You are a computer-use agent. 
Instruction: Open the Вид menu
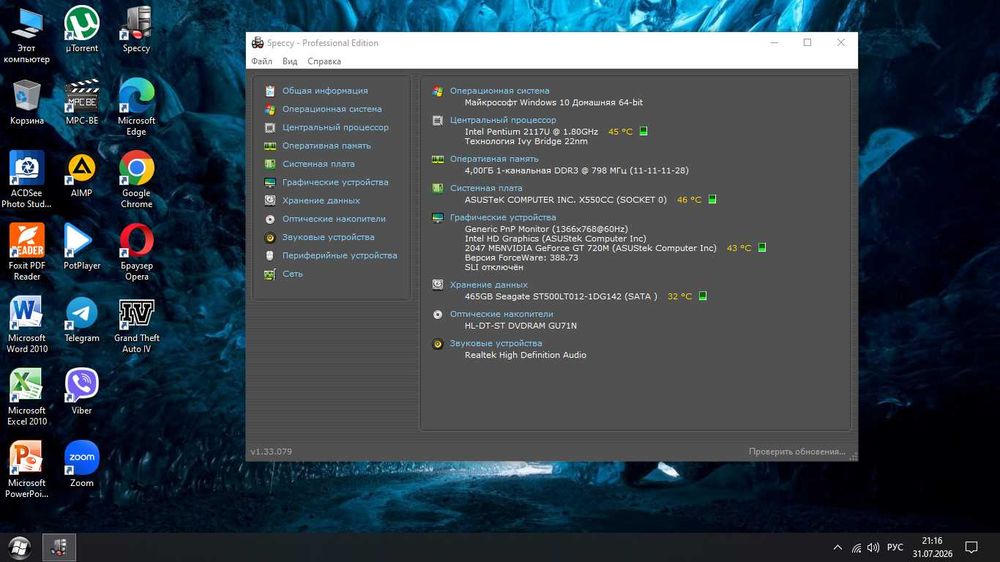coord(290,61)
